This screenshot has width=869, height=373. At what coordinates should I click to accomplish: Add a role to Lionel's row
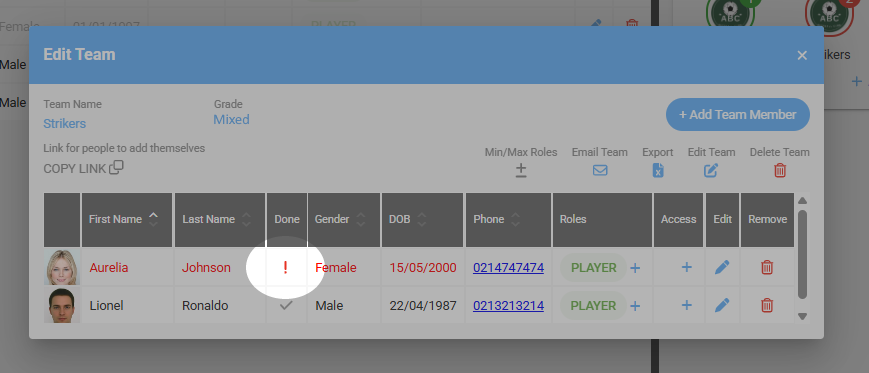(x=635, y=306)
